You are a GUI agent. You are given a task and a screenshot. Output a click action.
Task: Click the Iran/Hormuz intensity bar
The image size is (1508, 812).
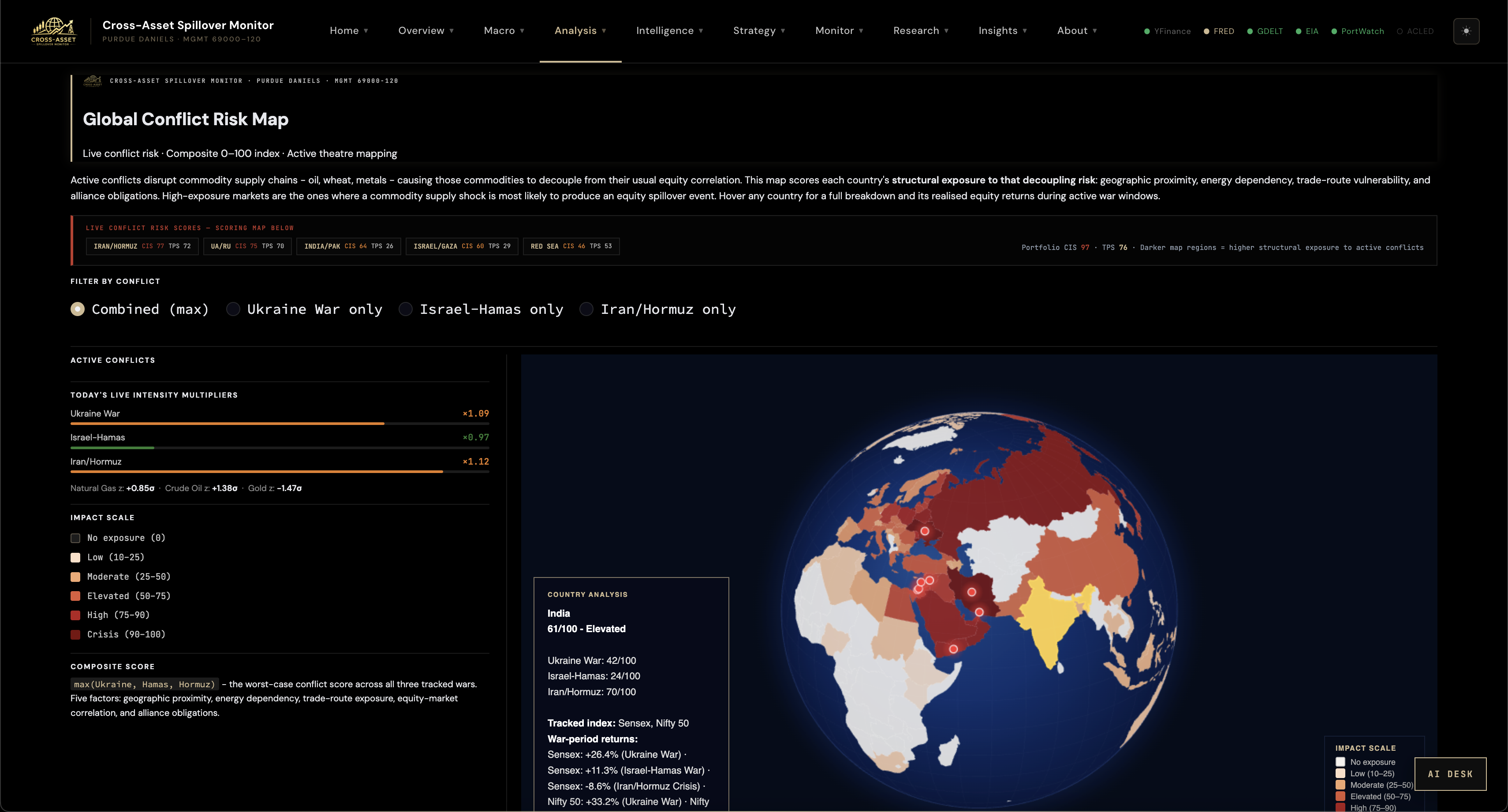(280, 471)
